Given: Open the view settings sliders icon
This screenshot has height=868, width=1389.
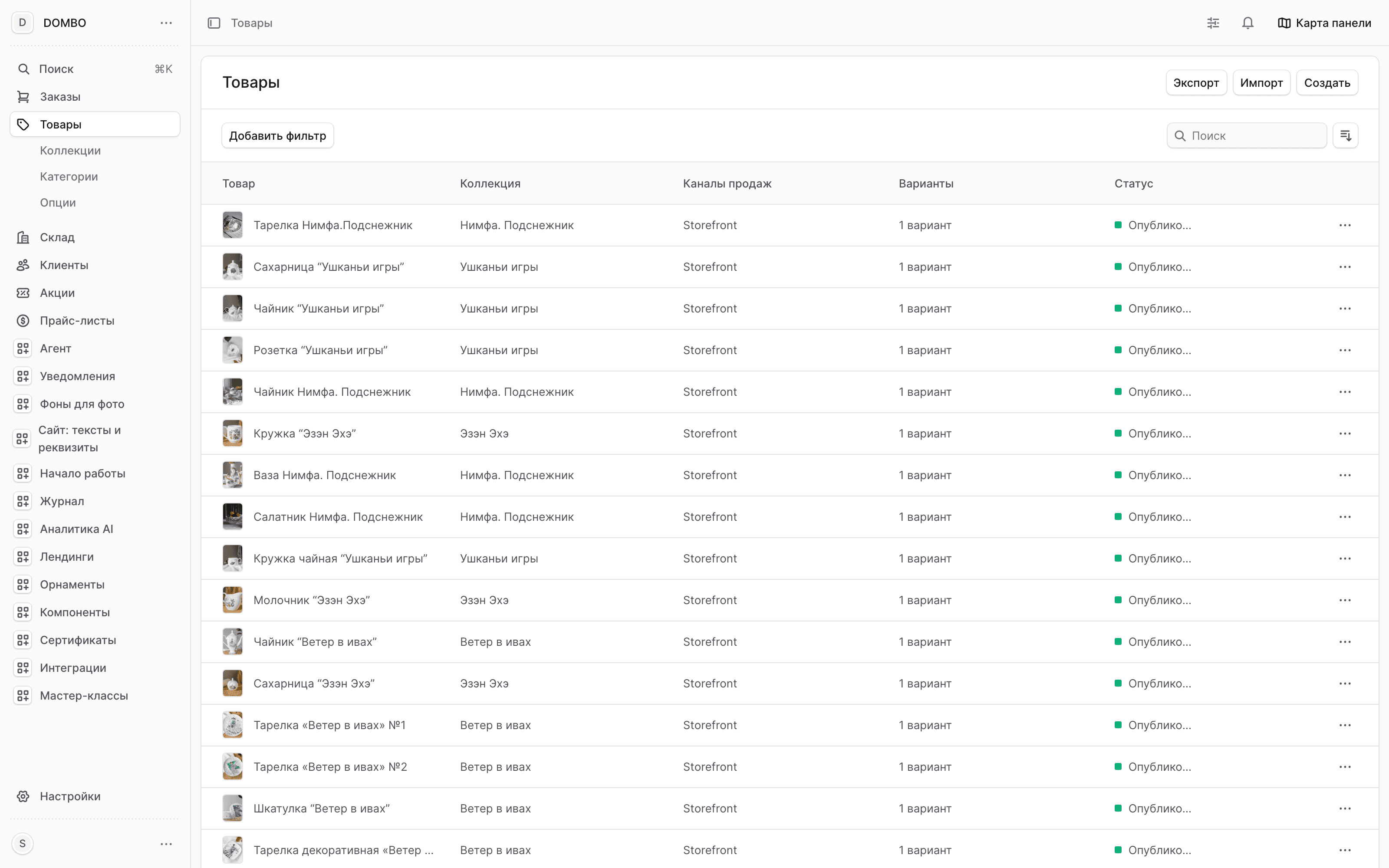Looking at the screenshot, I should tap(1213, 23).
